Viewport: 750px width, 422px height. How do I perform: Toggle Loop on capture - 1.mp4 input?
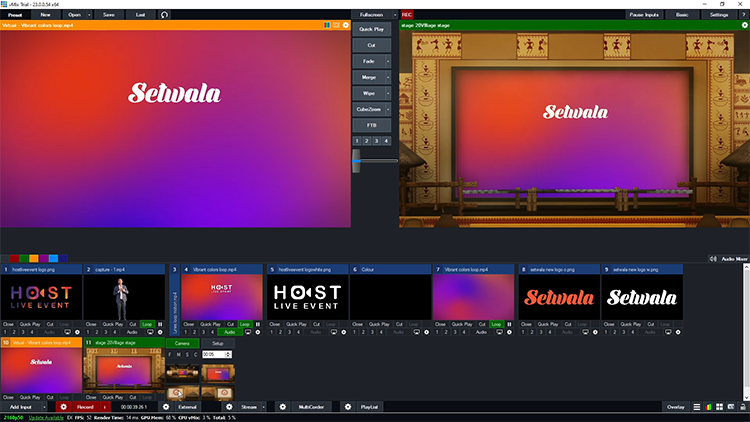point(146,324)
